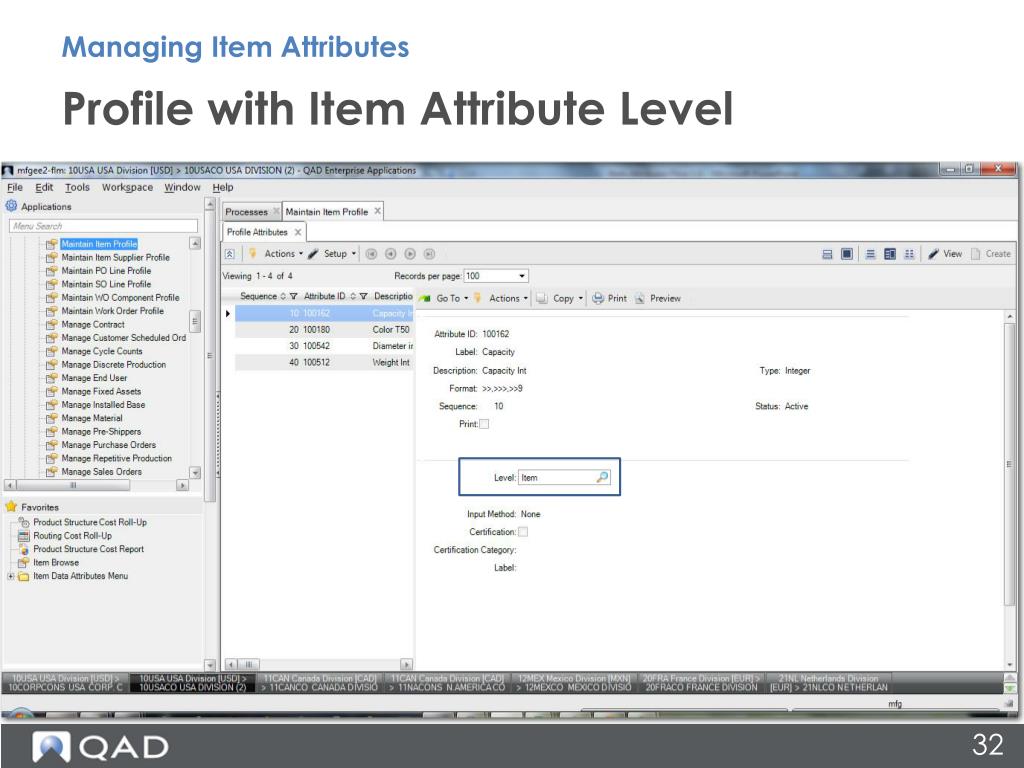Image resolution: width=1024 pixels, height=768 pixels.
Task: Open Product Structure Cost Report favorite
Action: 88,549
